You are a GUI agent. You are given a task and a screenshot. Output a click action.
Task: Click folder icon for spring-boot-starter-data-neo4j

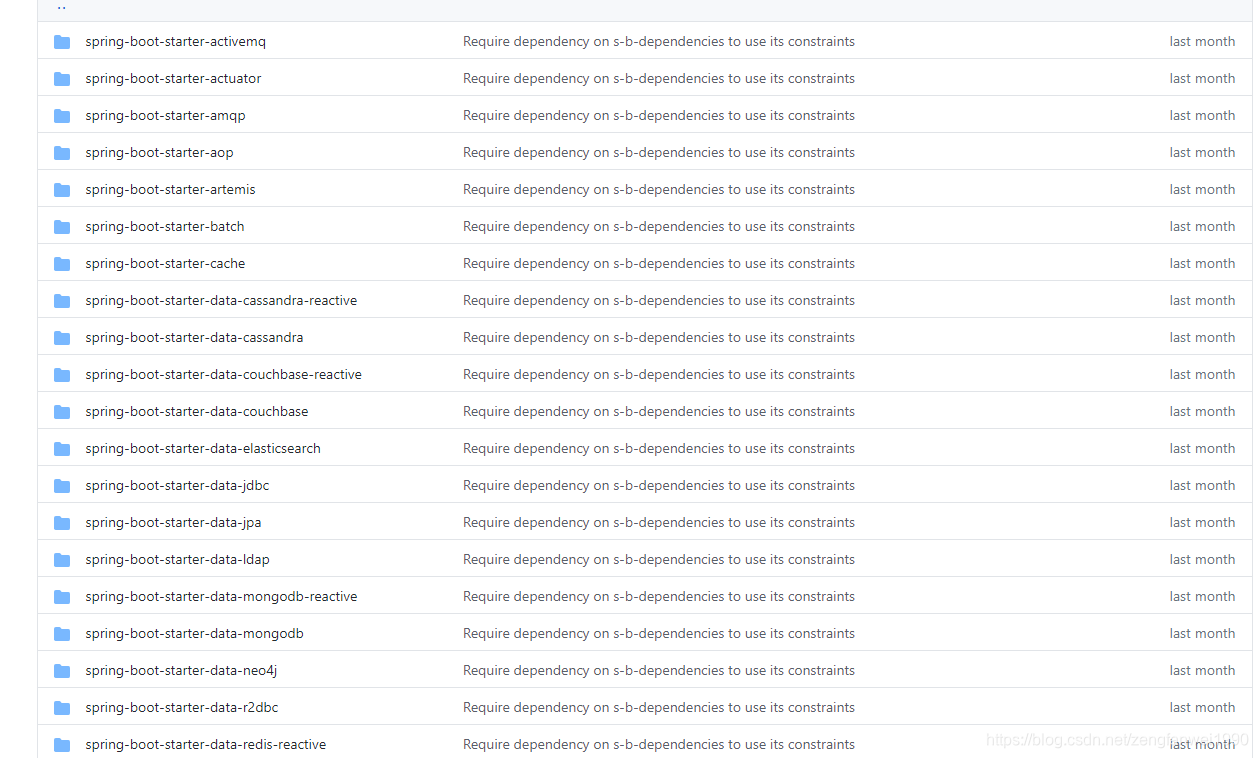62,671
